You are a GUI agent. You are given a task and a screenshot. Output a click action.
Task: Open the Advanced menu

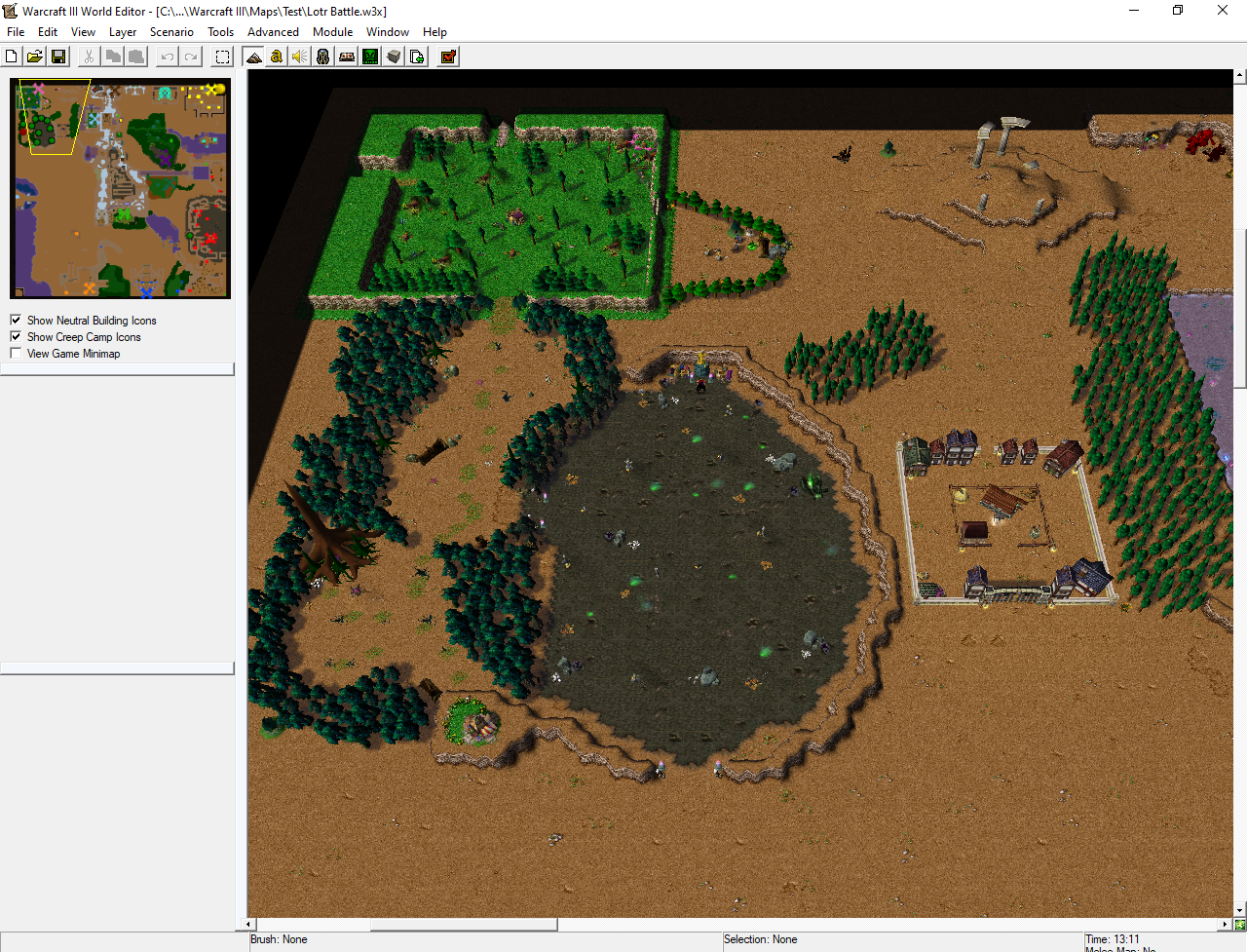pyautogui.click(x=273, y=32)
